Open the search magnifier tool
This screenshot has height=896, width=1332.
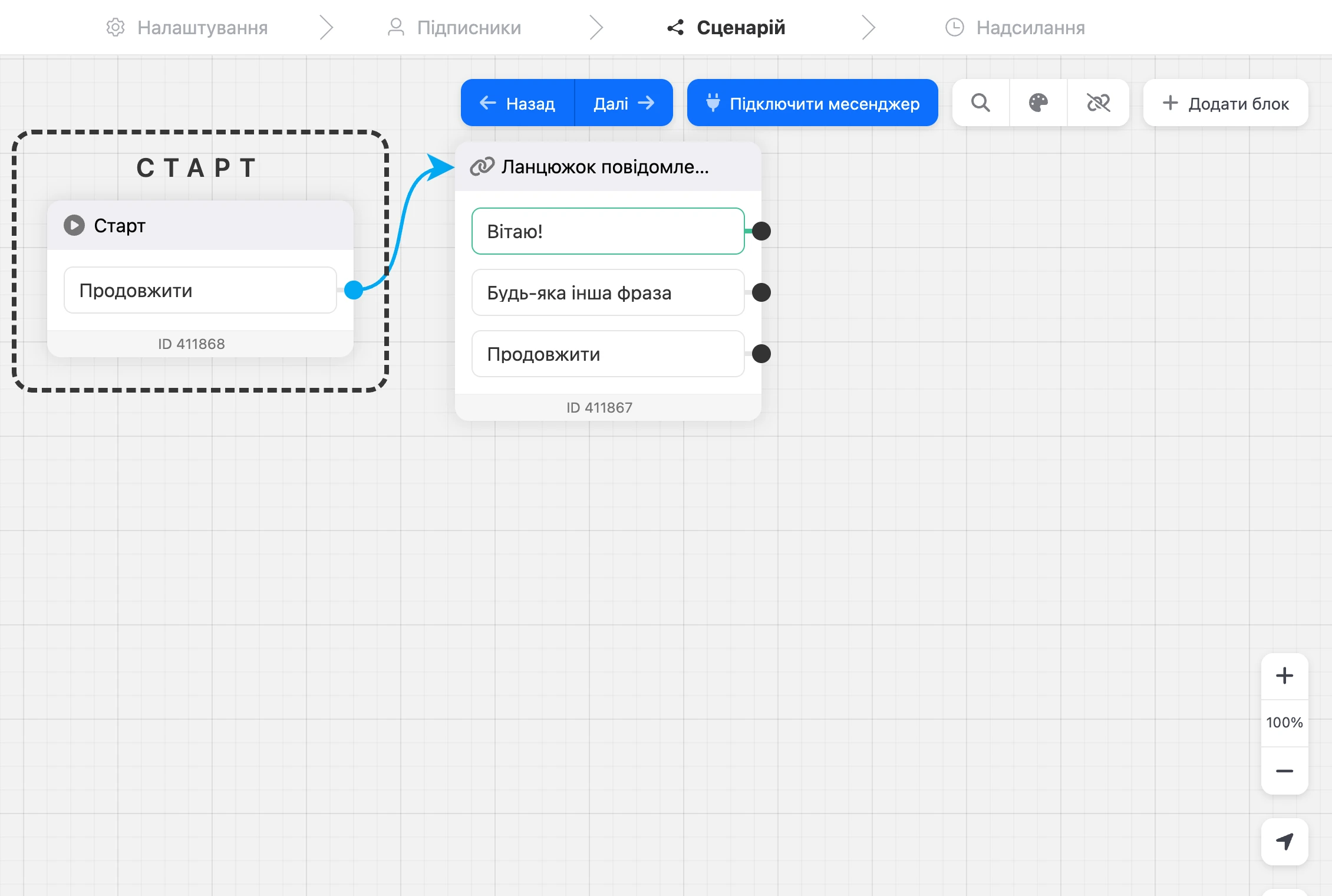click(981, 103)
